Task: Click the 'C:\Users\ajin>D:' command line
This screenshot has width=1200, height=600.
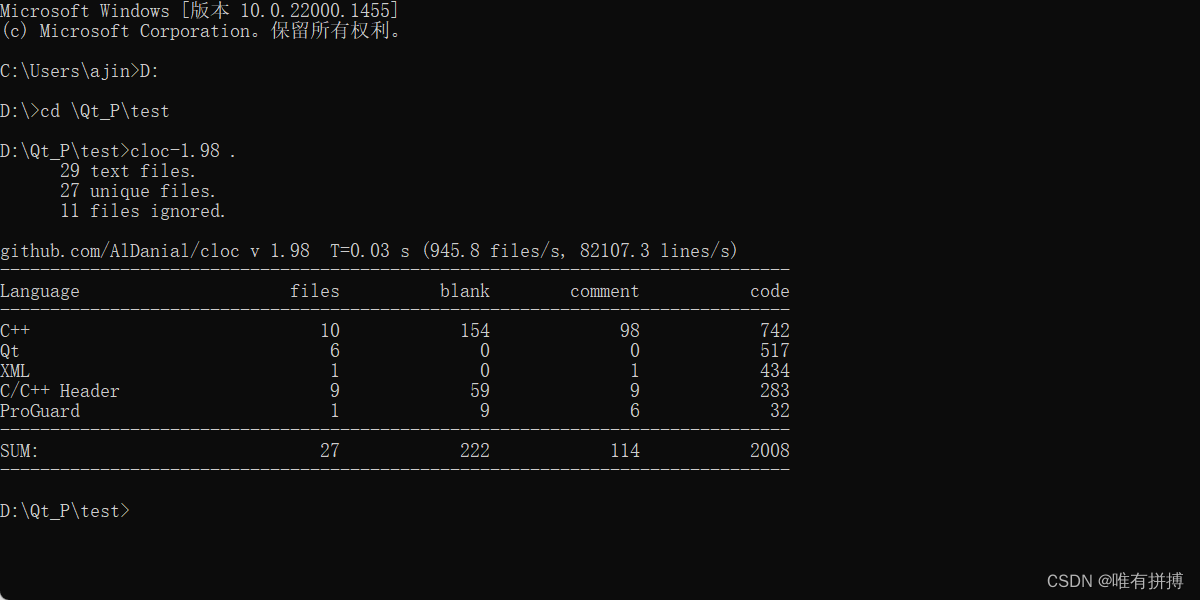Action: (x=80, y=71)
